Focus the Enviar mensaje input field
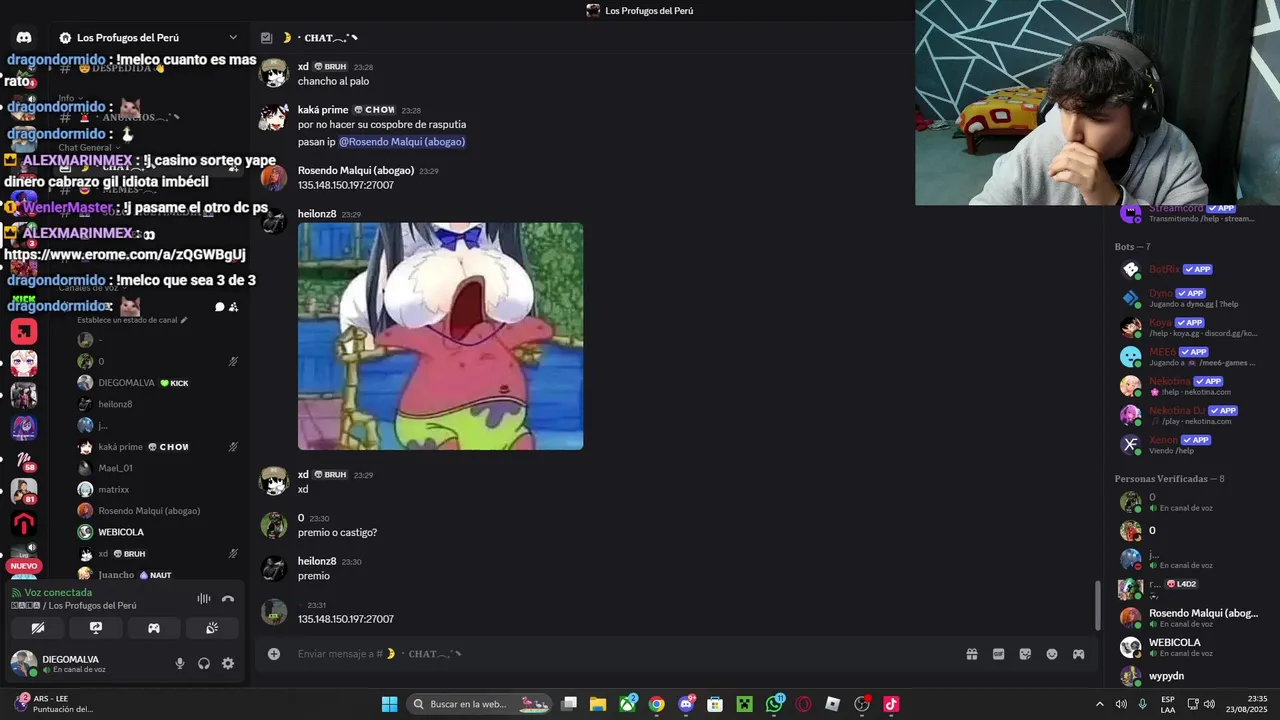 pos(620,654)
